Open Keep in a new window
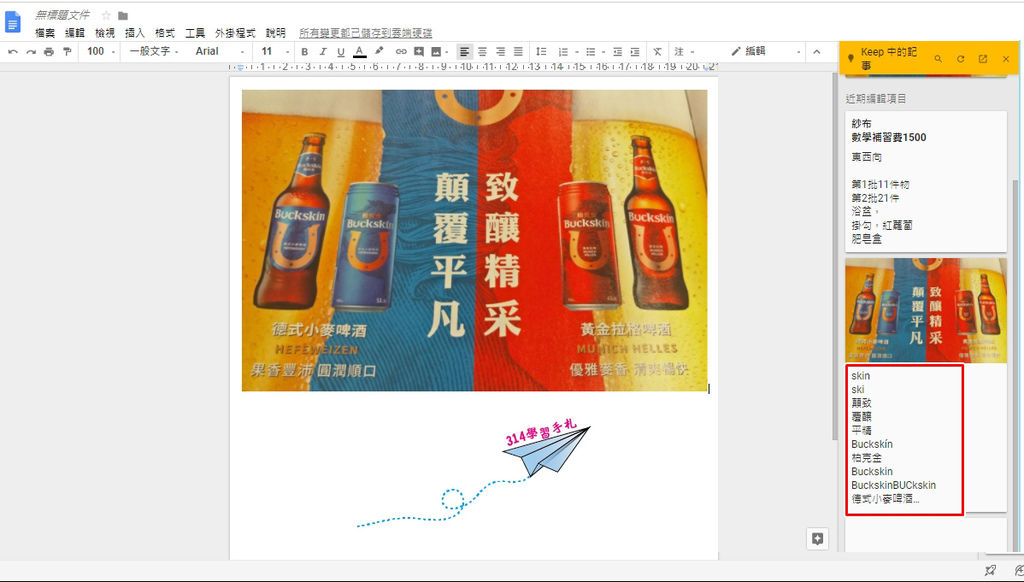The width and height of the screenshot is (1024, 582). point(983,59)
